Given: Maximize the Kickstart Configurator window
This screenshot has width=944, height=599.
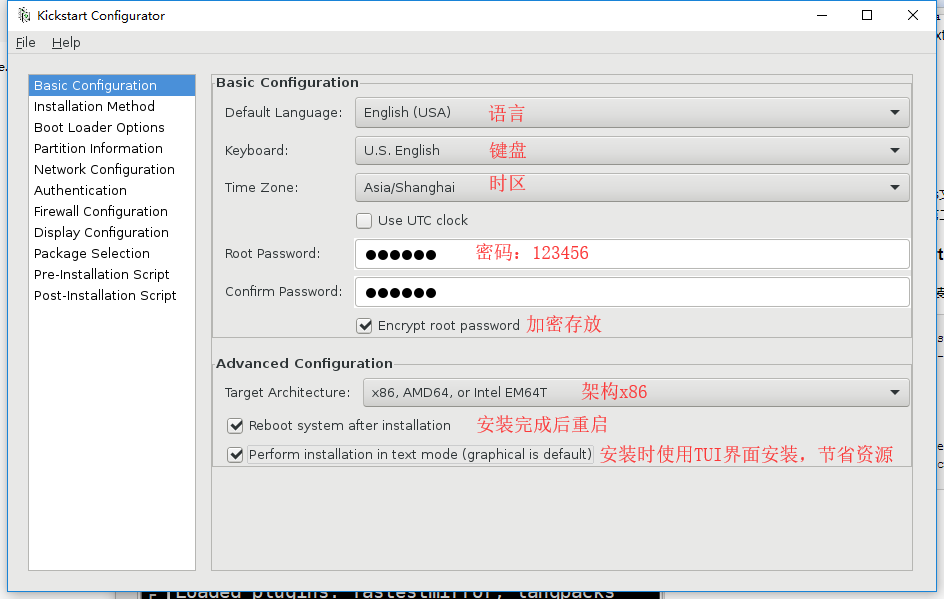Looking at the screenshot, I should click(867, 16).
